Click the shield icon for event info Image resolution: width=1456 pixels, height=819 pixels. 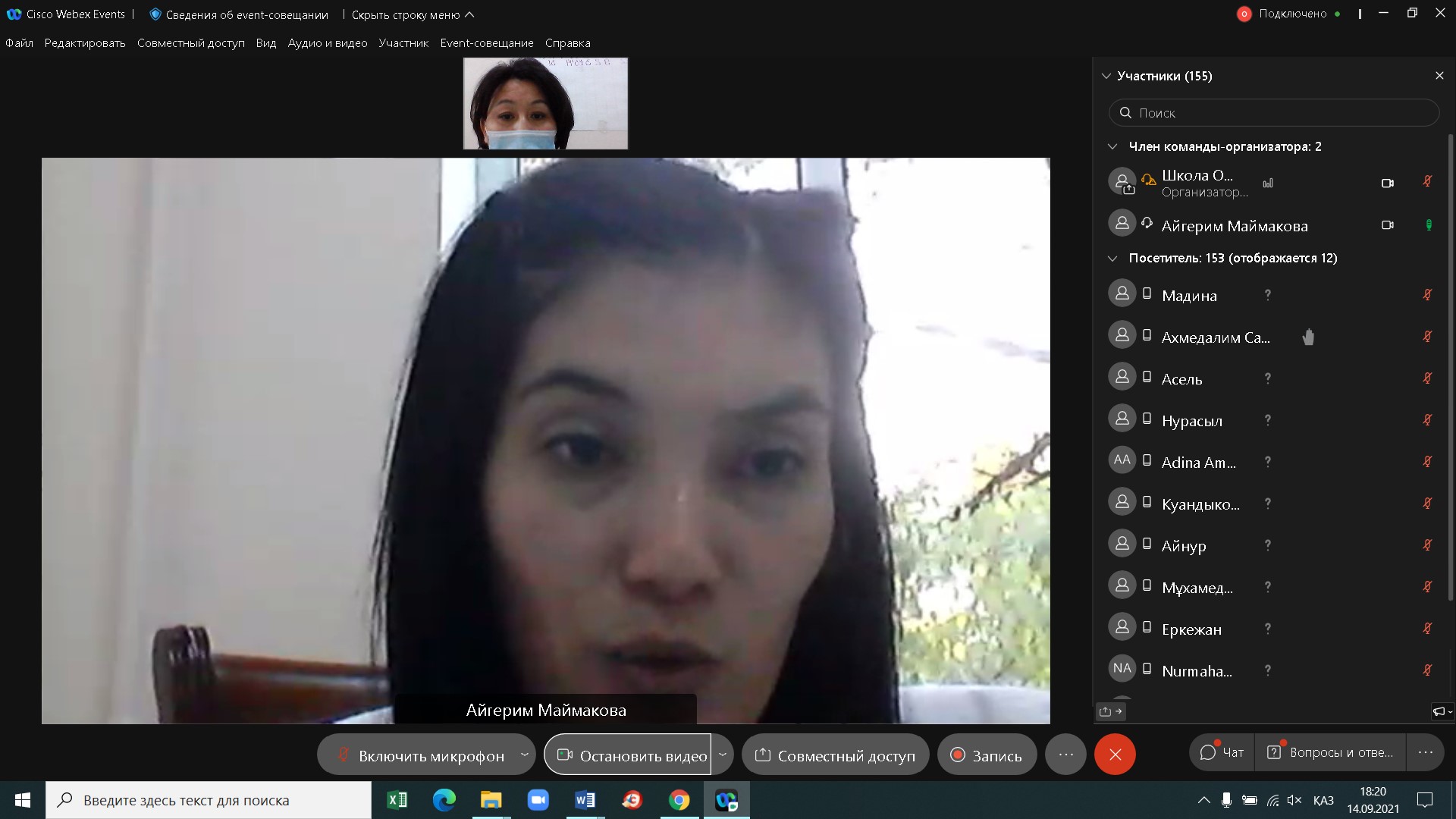click(x=155, y=14)
